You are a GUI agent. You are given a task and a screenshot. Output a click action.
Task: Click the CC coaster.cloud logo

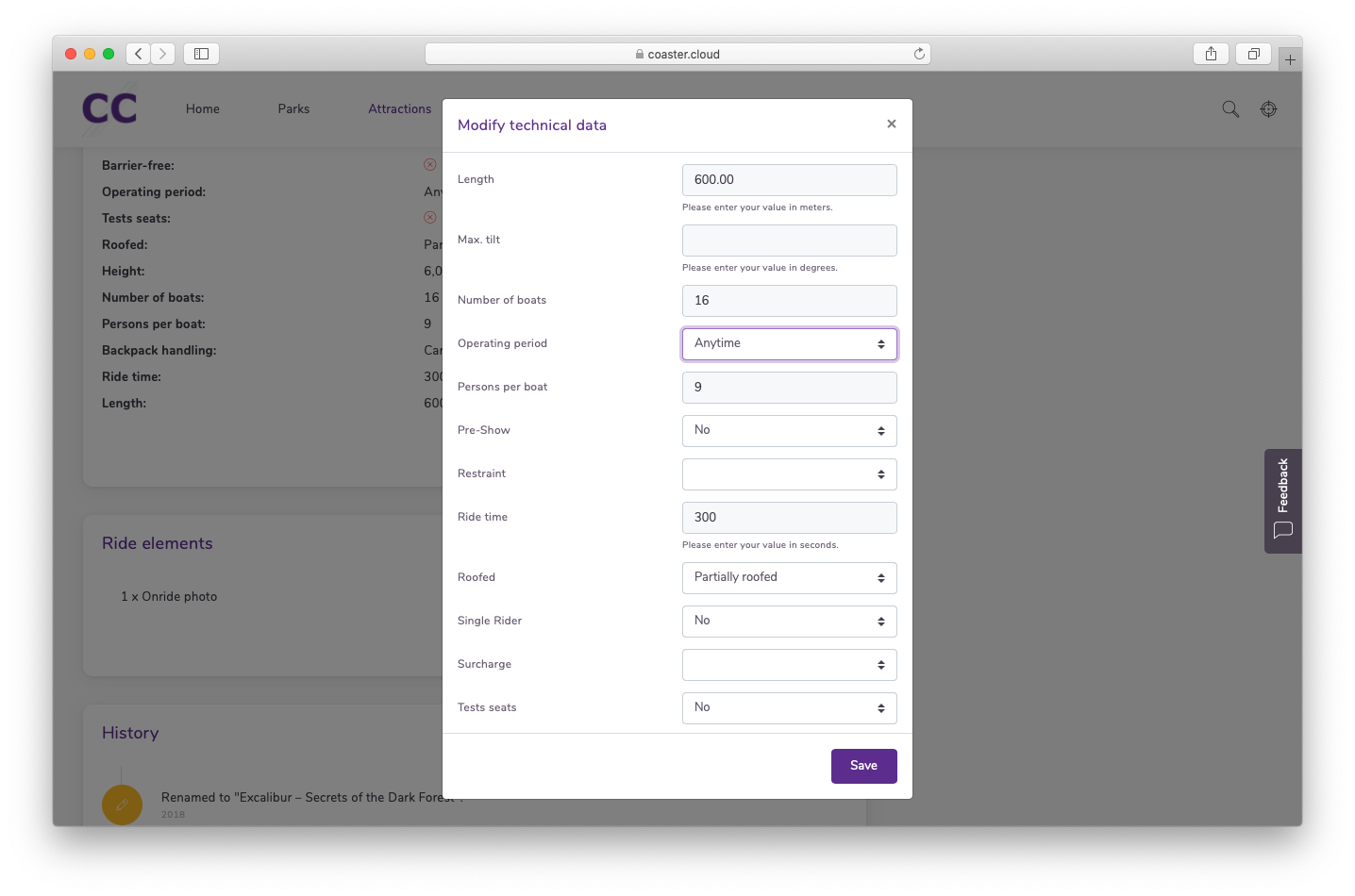coord(109,108)
